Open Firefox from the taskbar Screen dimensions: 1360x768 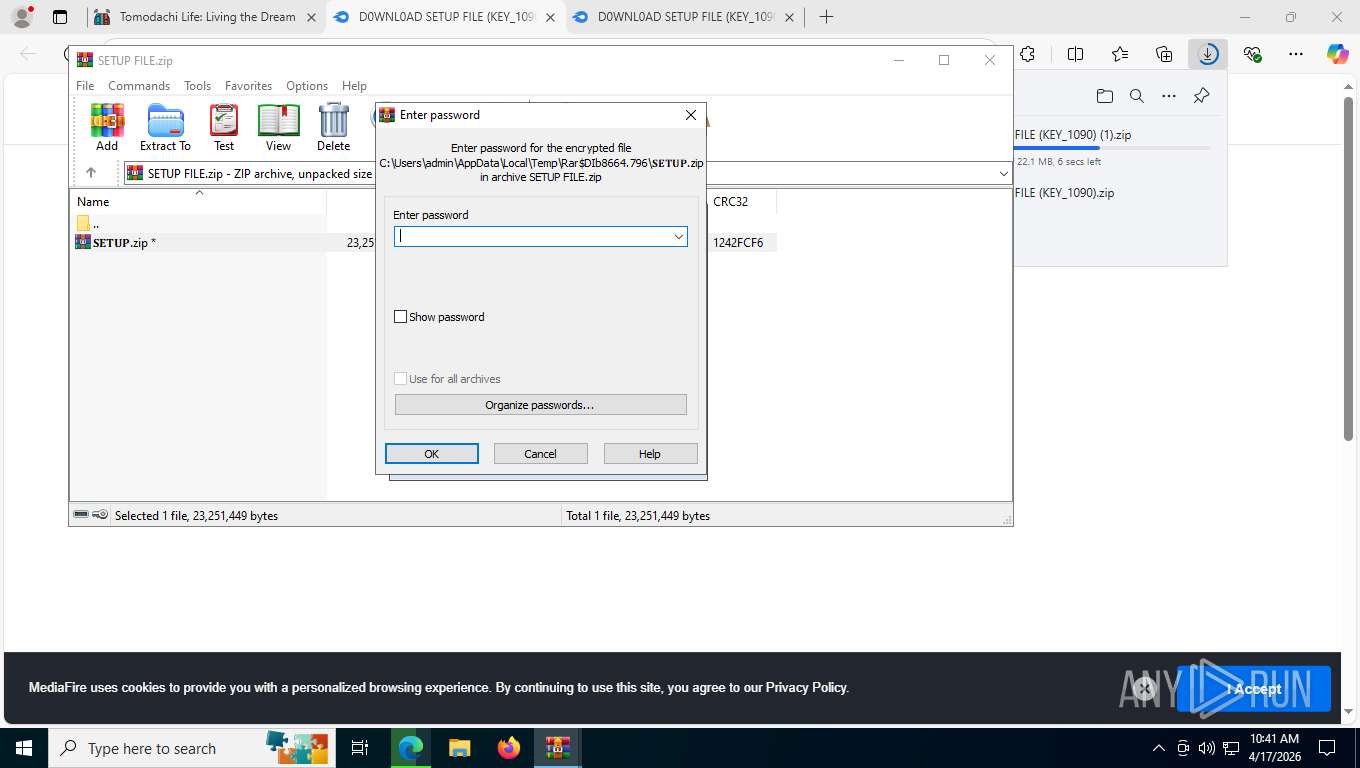[509, 748]
